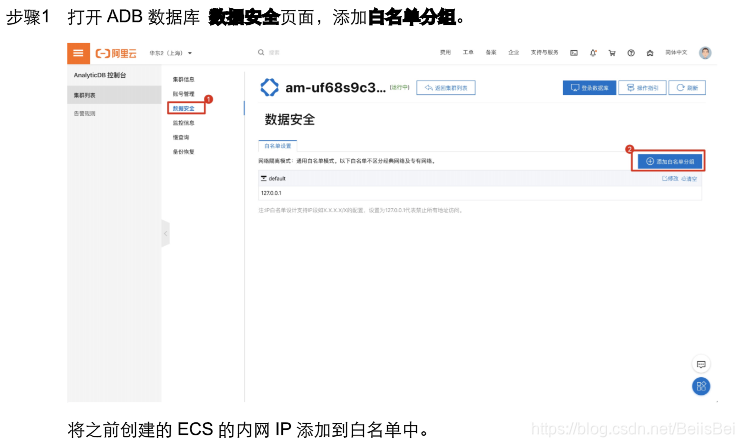Click the 操作指引 button
Image resolution: width=744 pixels, height=447 pixels.
point(642,88)
